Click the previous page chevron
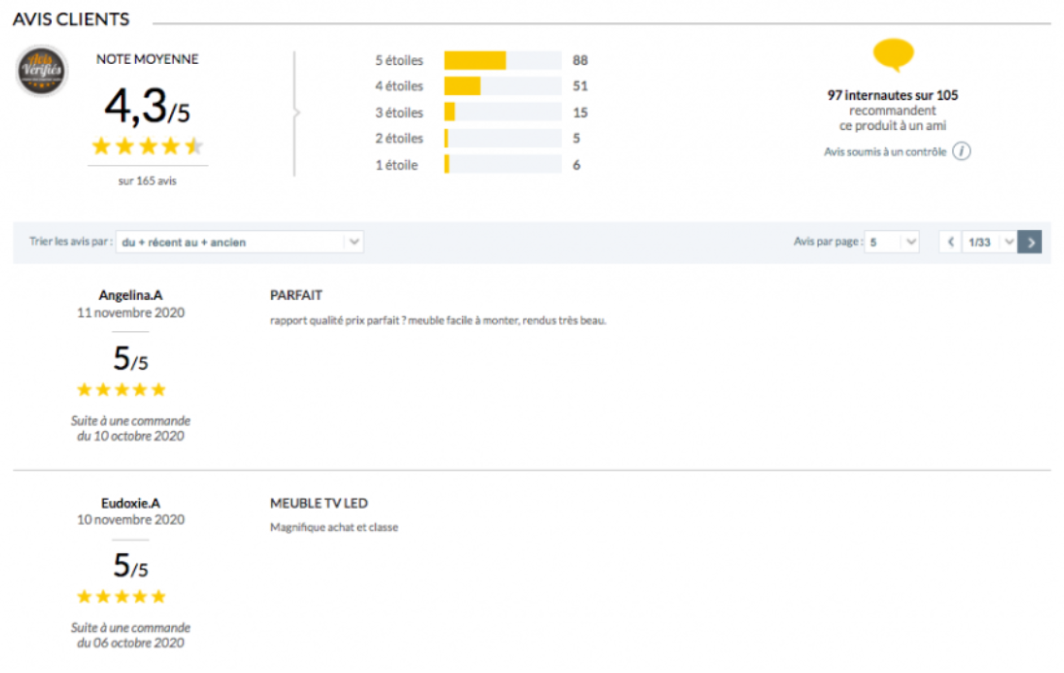 click(x=950, y=242)
